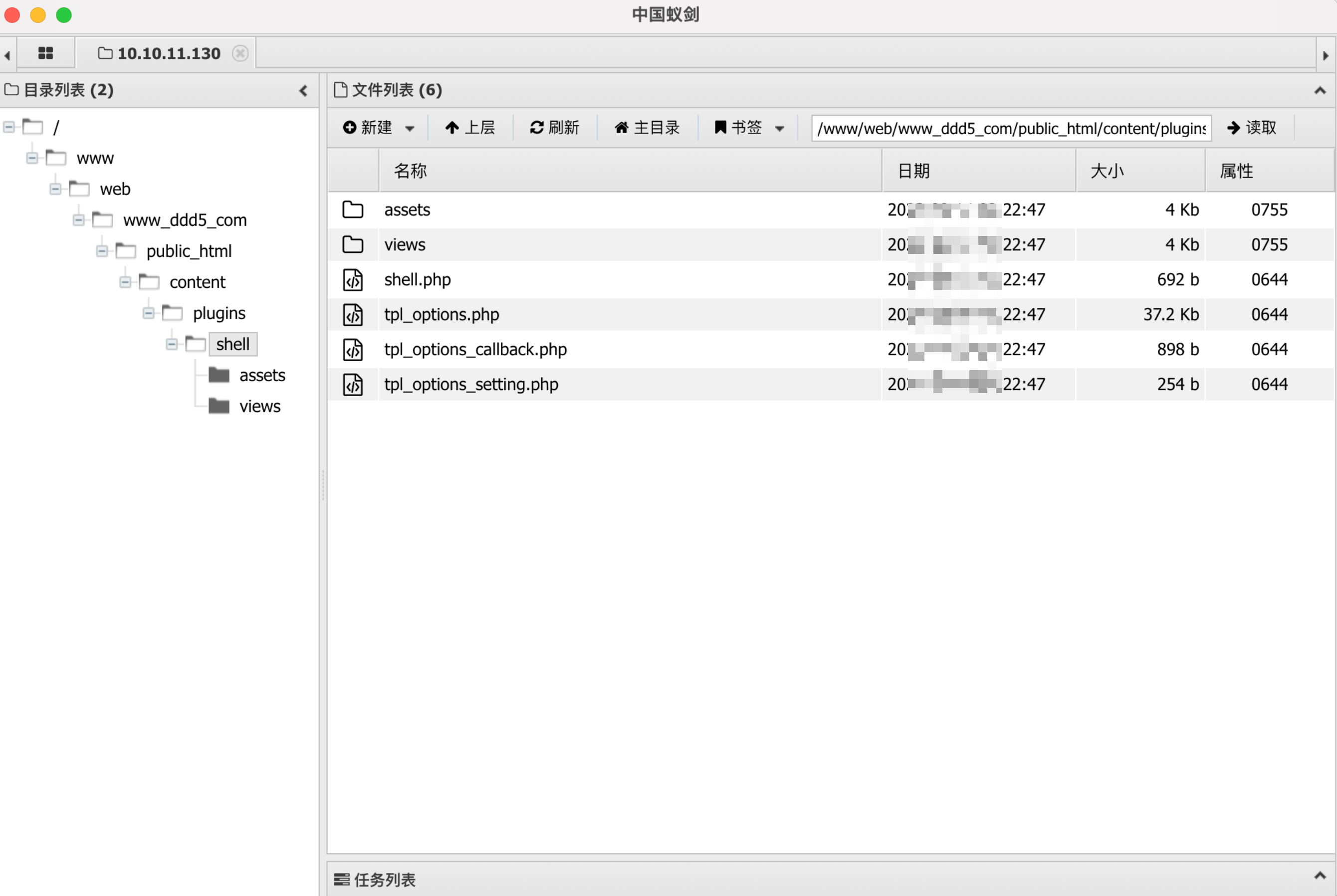Click the assets folder icon in file list
The width and height of the screenshot is (1337, 896).
tap(353, 210)
